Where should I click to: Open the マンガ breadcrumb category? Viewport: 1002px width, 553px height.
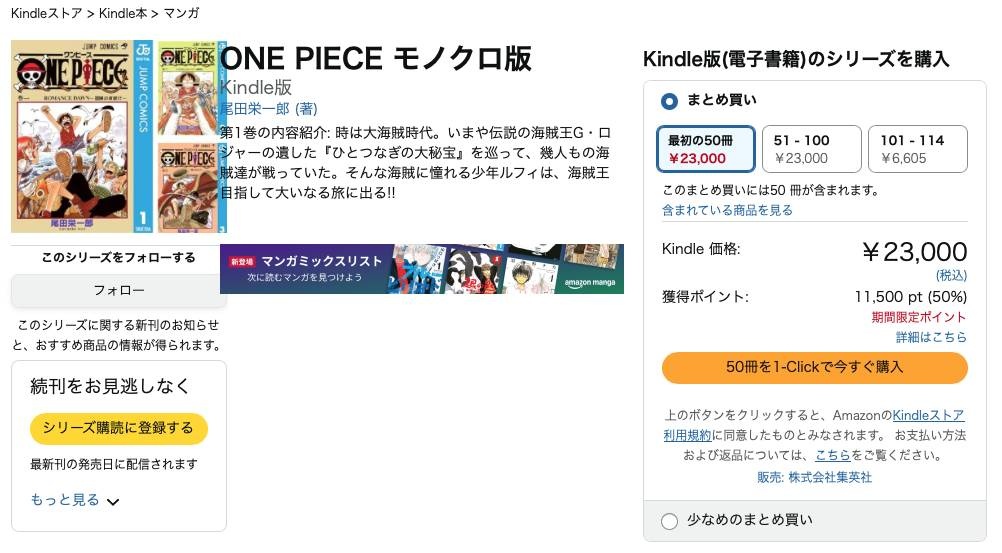coord(181,13)
